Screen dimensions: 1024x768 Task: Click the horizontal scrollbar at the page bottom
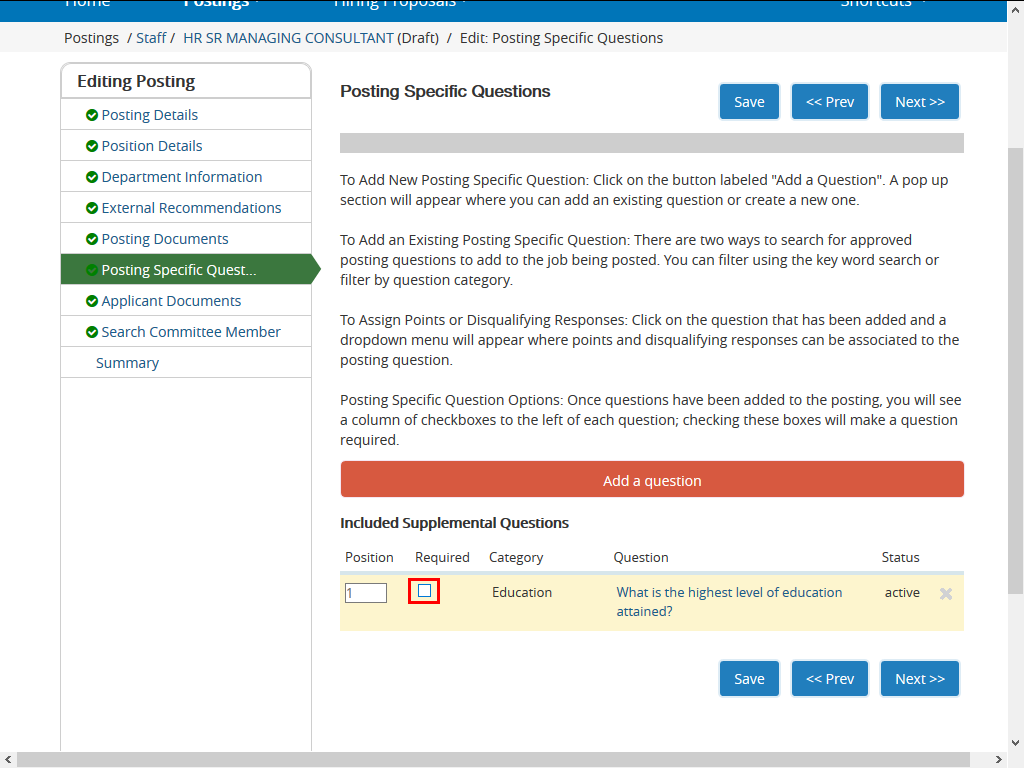tap(500, 760)
